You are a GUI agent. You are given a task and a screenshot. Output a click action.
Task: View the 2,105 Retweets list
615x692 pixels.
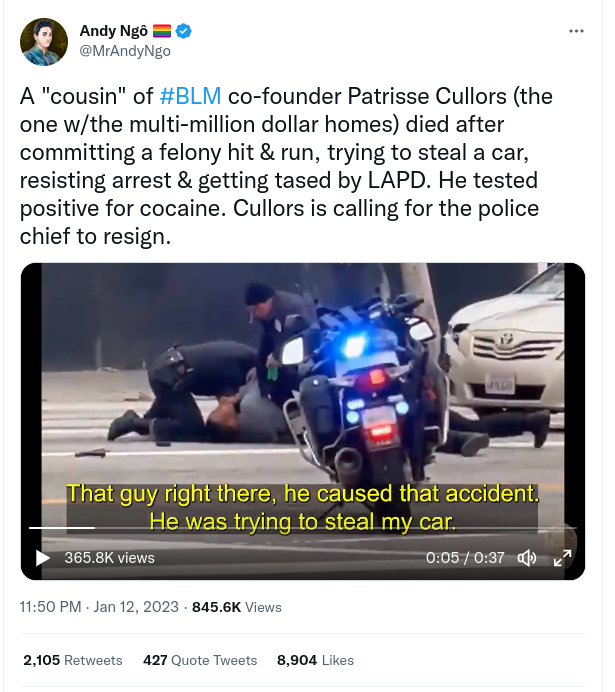[x=72, y=660]
